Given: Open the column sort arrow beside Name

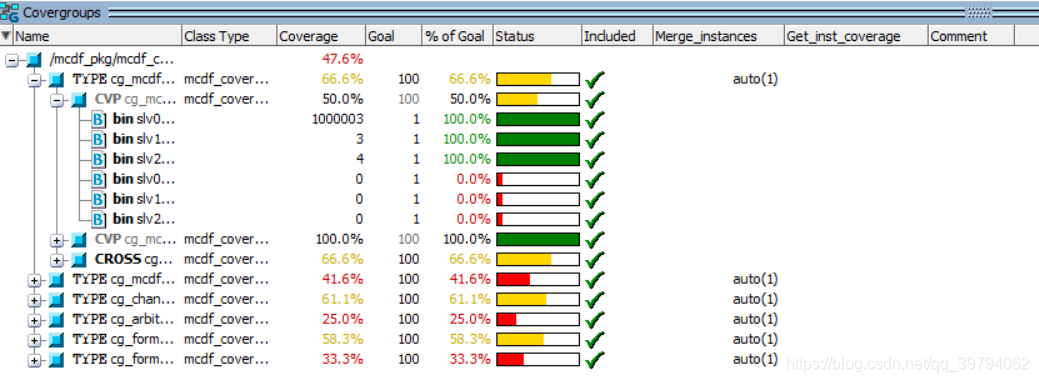Looking at the screenshot, I should [x=6, y=36].
